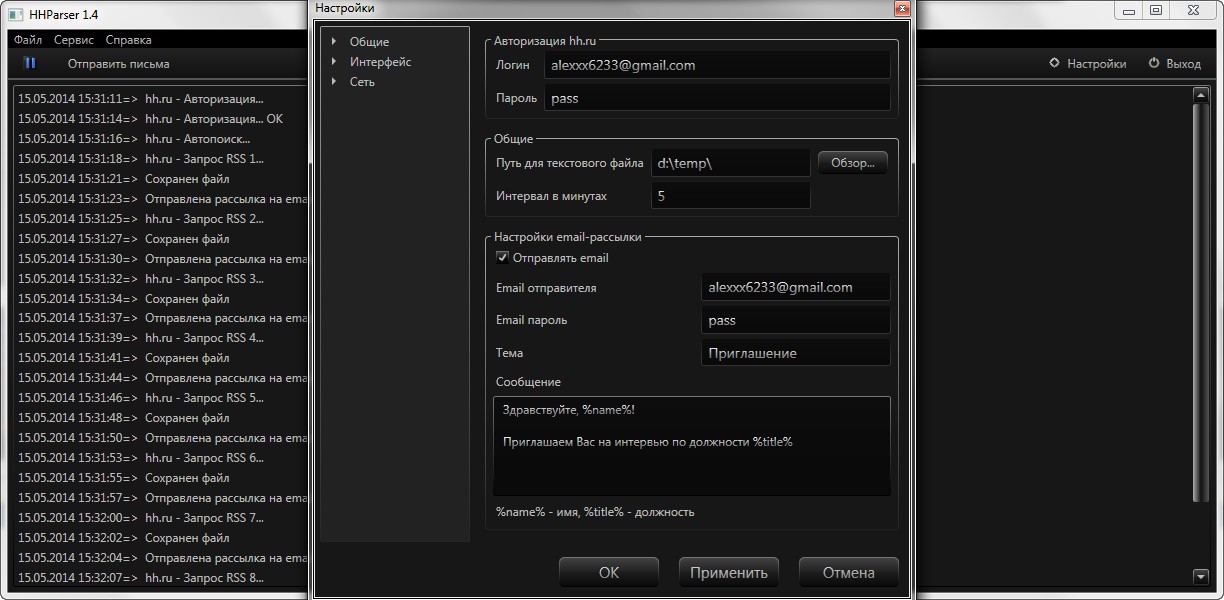1224x600 pixels.
Task: Select the 15:31:11 Авторизация log row
Action: coord(140,99)
